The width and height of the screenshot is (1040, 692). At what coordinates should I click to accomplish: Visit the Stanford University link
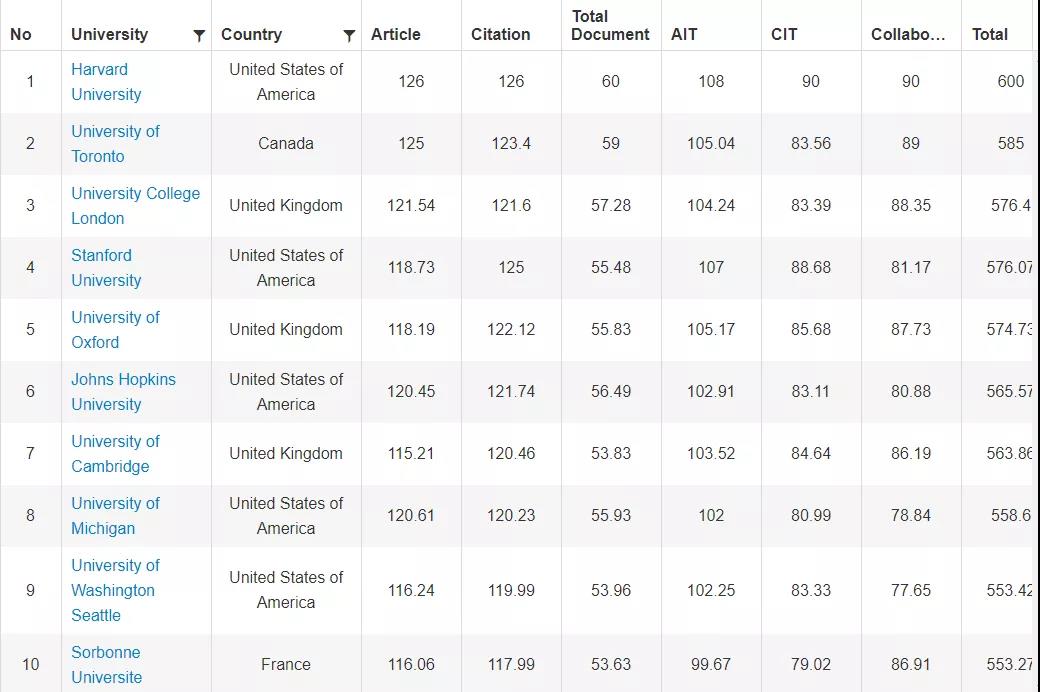point(106,268)
